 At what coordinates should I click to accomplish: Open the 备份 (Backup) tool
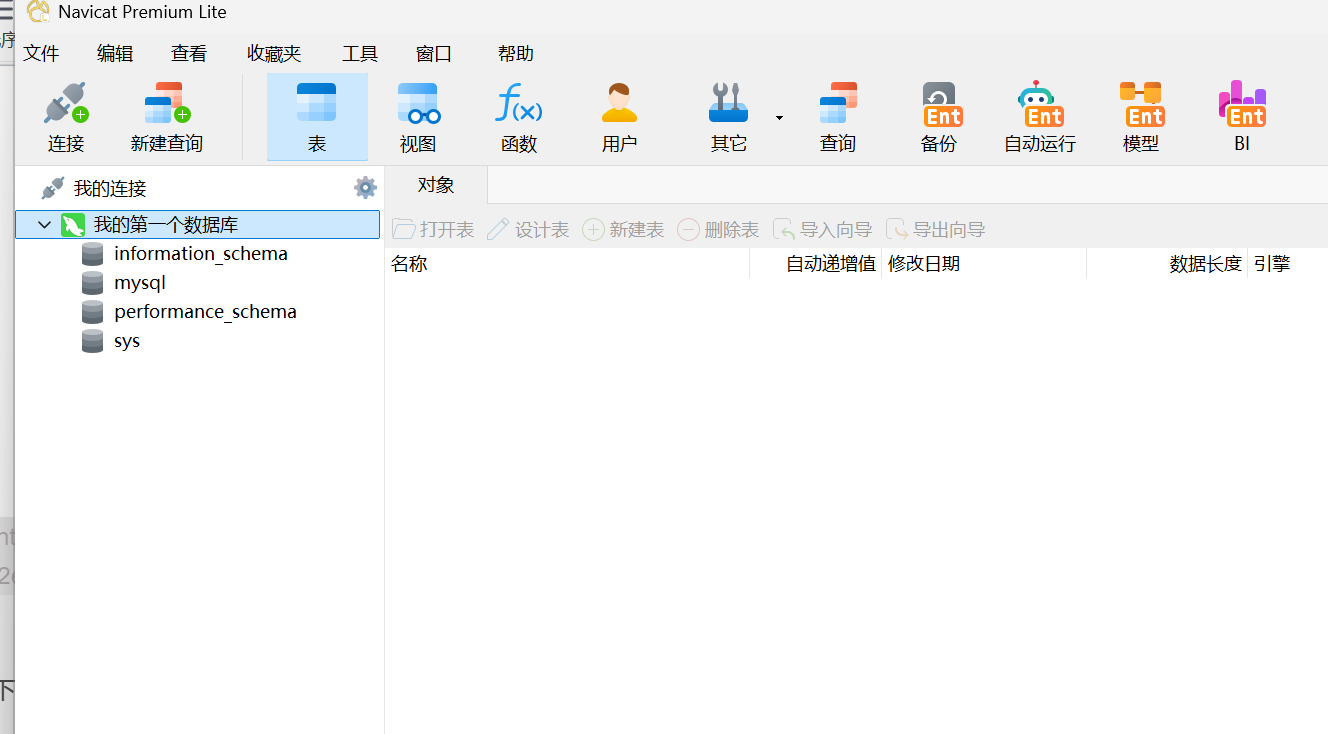[x=938, y=115]
